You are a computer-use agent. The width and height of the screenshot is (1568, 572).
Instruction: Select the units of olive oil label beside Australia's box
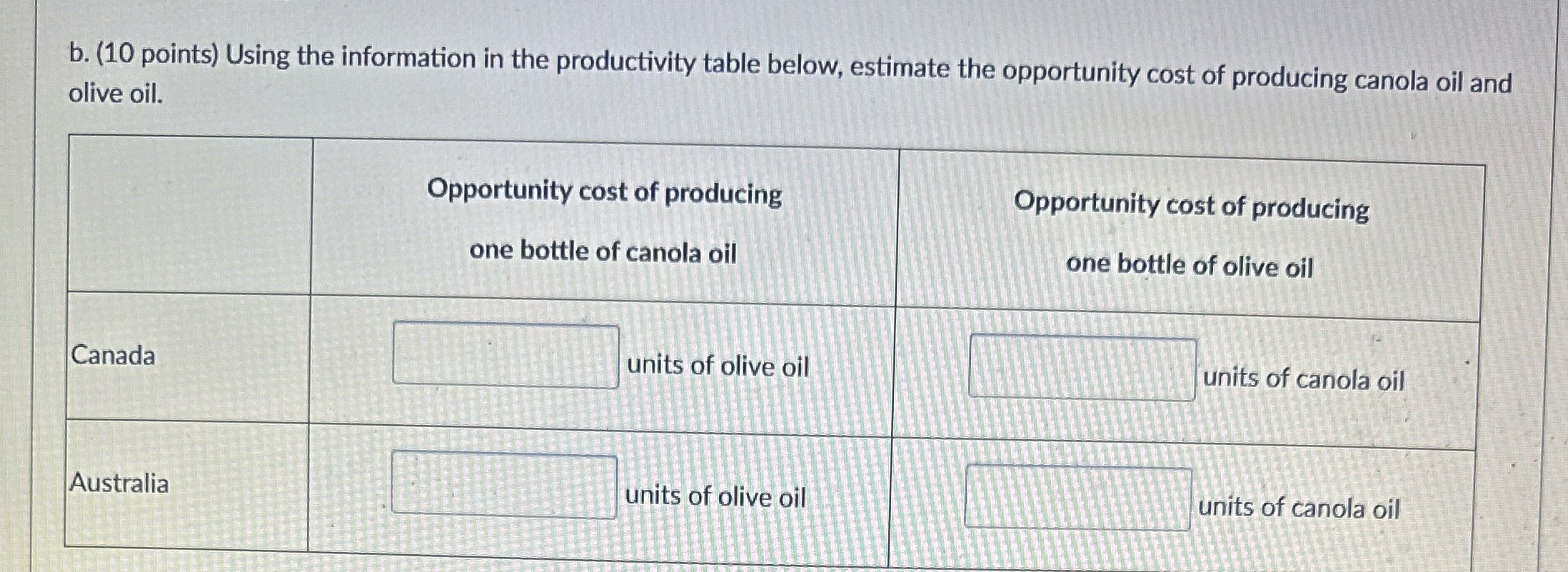pyautogui.click(x=713, y=498)
